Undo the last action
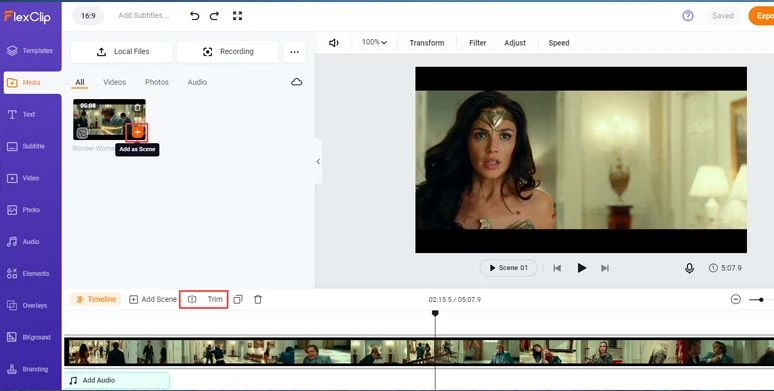The image size is (774, 391). pyautogui.click(x=194, y=16)
